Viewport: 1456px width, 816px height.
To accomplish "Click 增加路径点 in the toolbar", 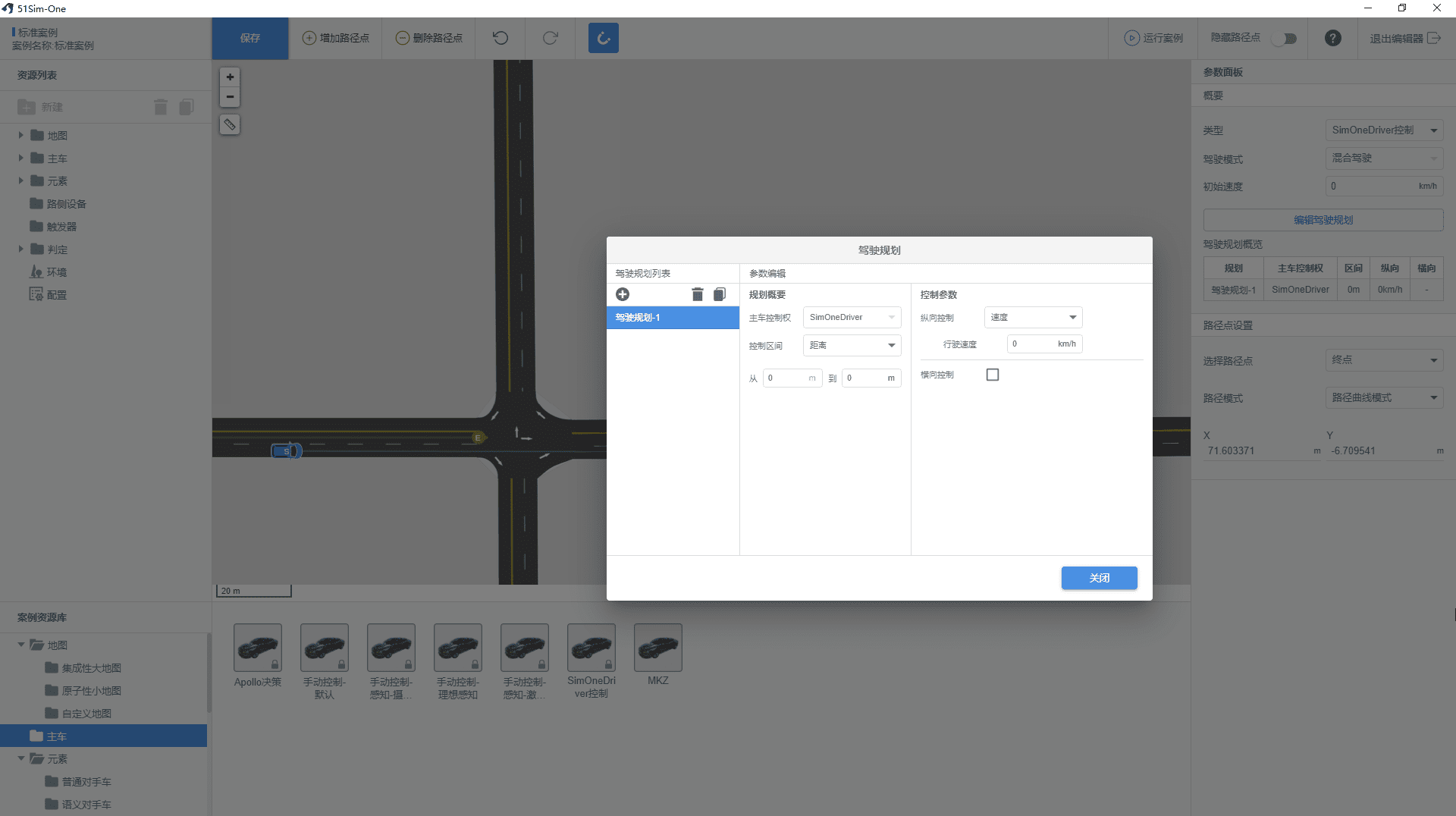I will 336,38.
